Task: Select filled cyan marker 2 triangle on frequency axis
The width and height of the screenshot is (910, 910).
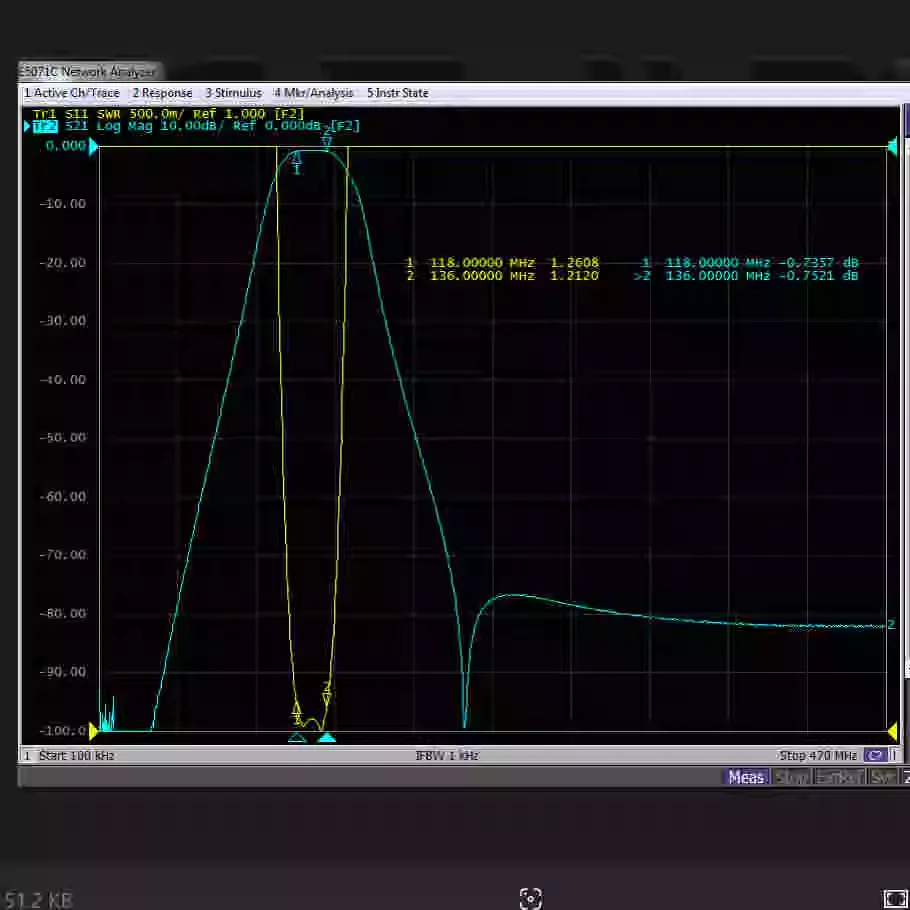Action: click(327, 738)
